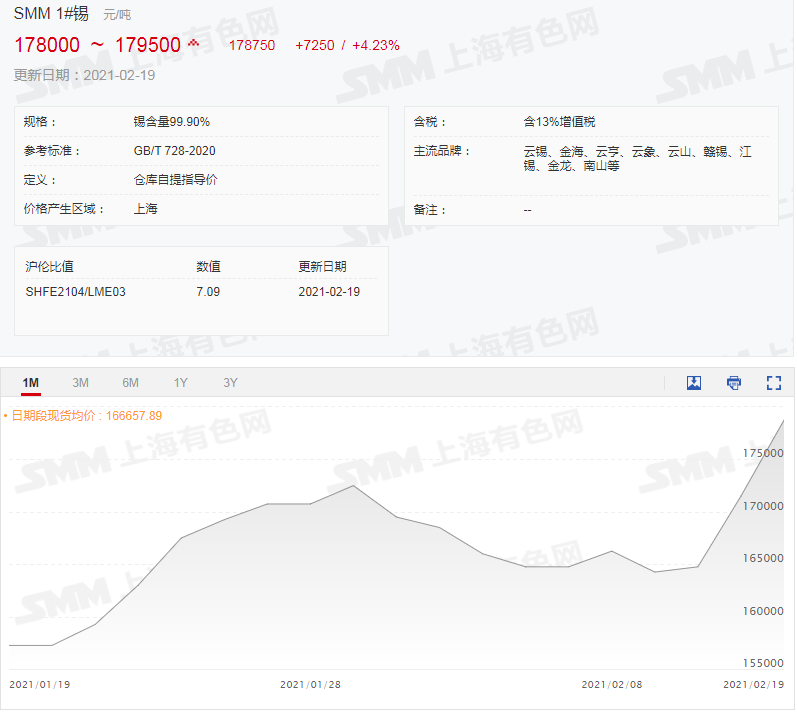Click the 2021/02/08 x-axis date label
This screenshot has width=797, height=712.
point(611,685)
